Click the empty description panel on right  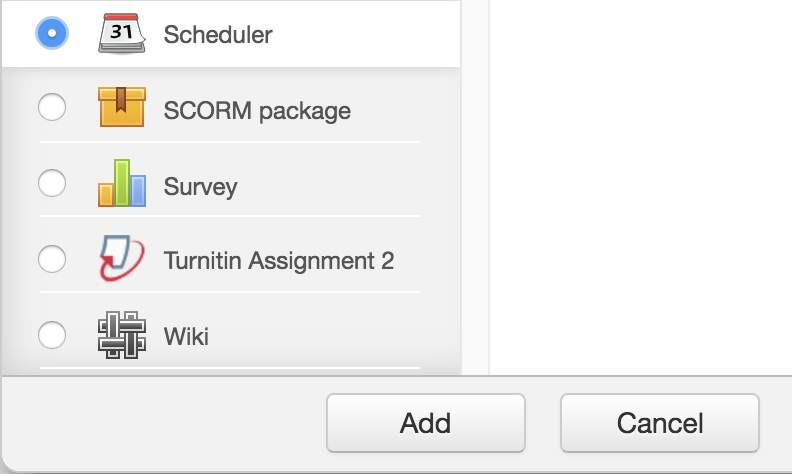point(640,187)
